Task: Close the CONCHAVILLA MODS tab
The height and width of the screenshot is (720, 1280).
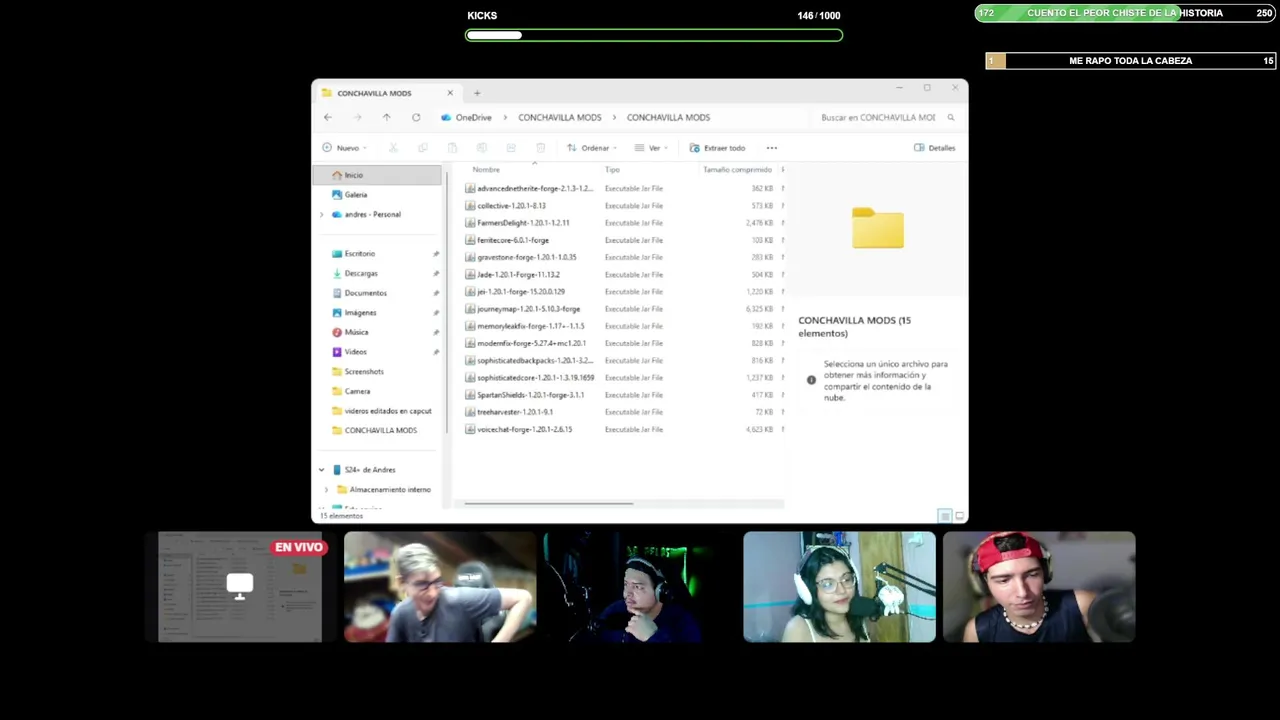Action: [450, 93]
